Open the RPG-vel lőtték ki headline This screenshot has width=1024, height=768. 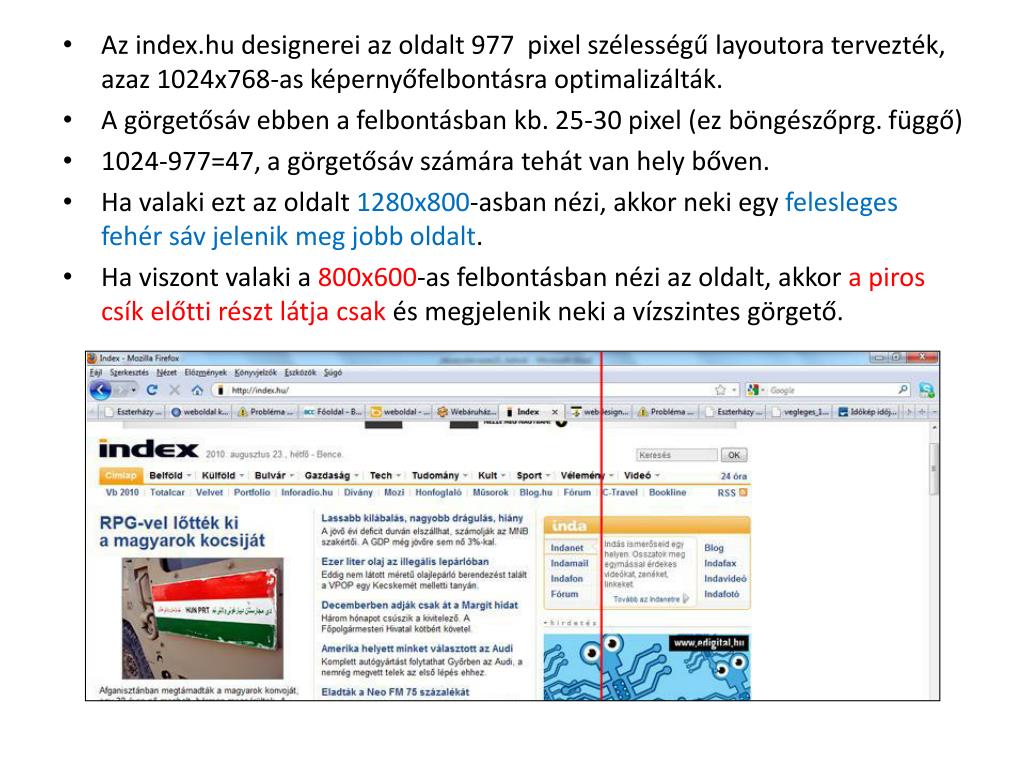182,532
